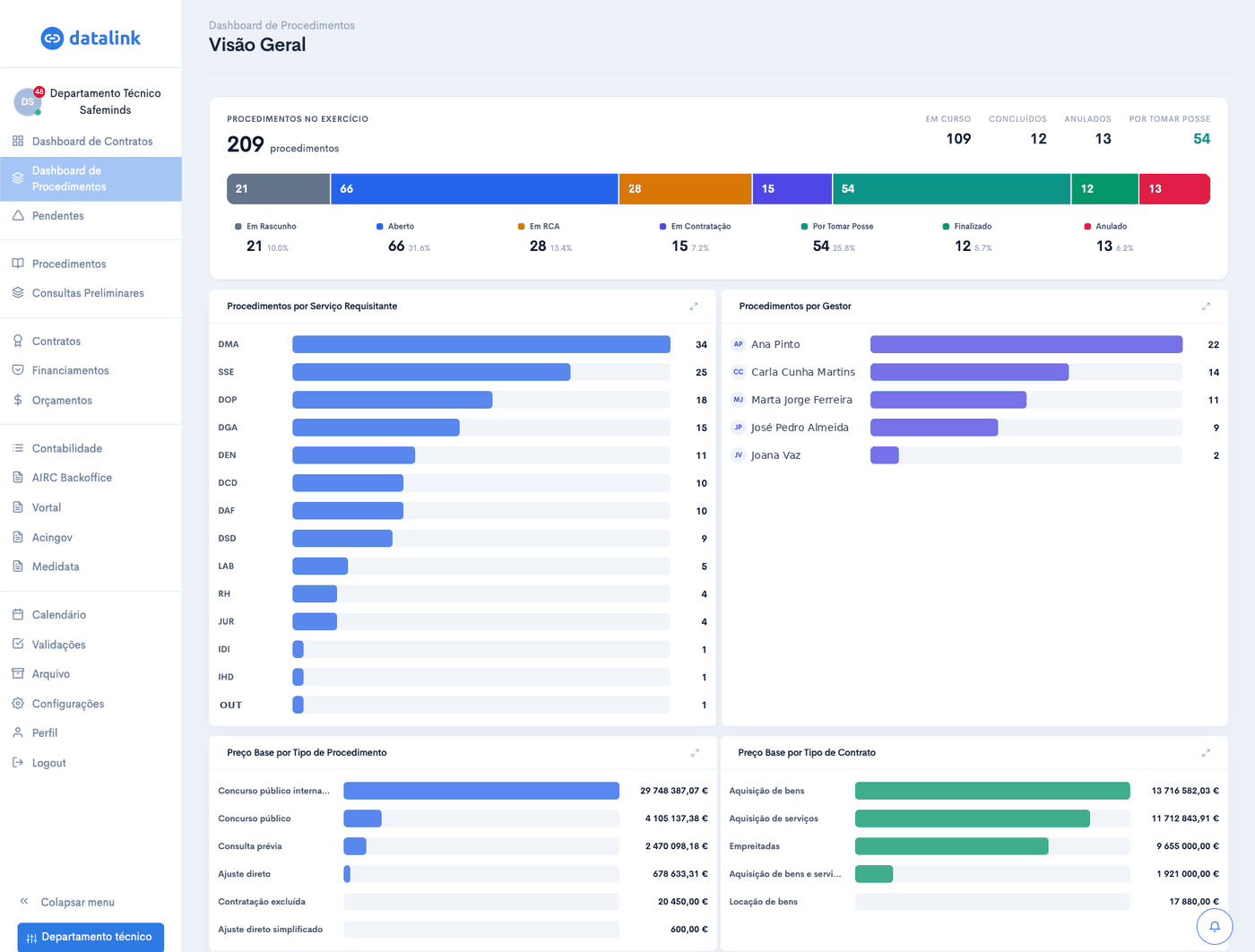Click the Departamento técnico button
The height and width of the screenshot is (952, 1255).
tap(91, 937)
